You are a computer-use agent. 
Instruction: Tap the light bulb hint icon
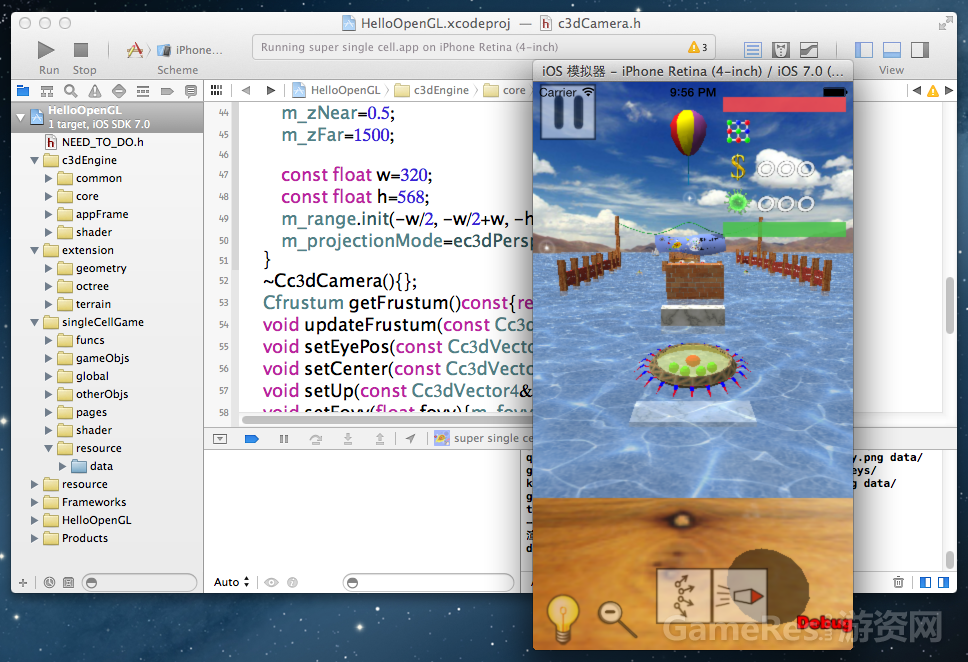[565, 617]
